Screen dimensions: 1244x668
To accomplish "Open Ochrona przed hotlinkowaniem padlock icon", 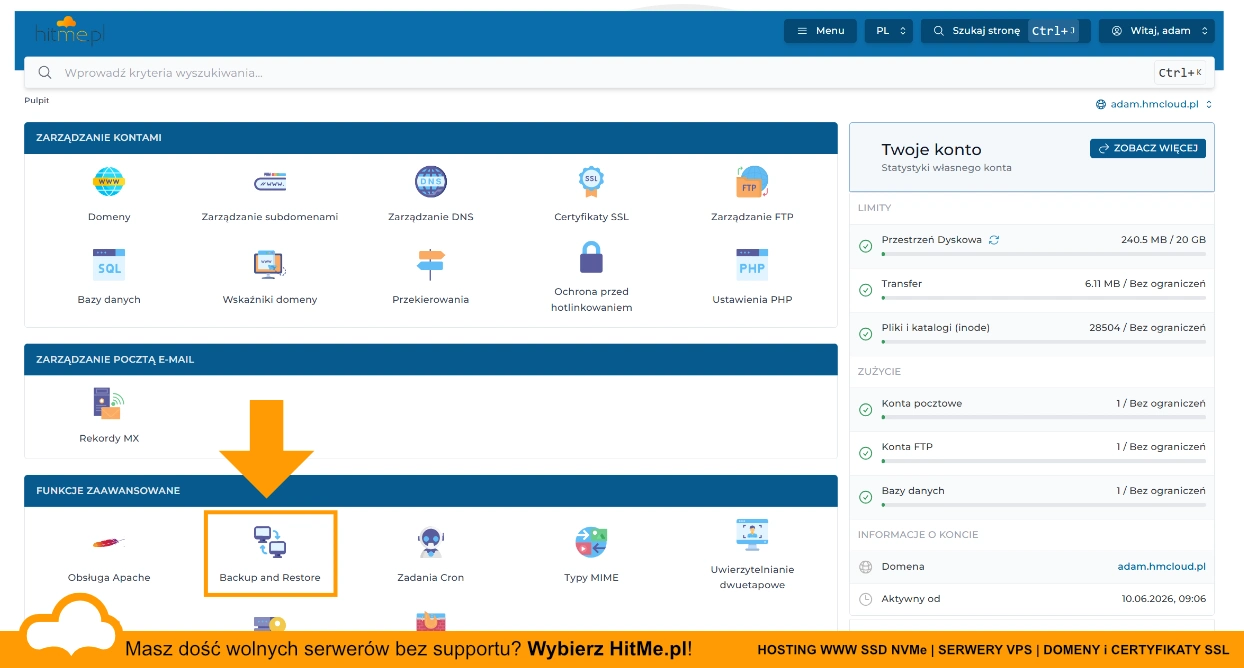I will click(x=592, y=258).
